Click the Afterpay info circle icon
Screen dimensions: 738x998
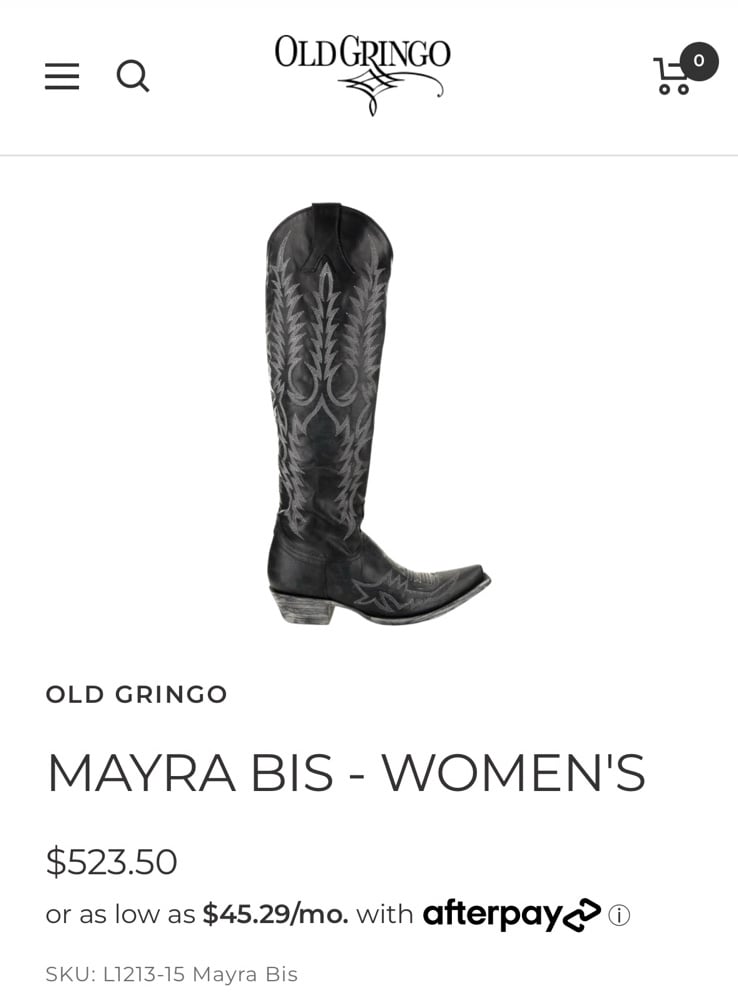click(619, 915)
